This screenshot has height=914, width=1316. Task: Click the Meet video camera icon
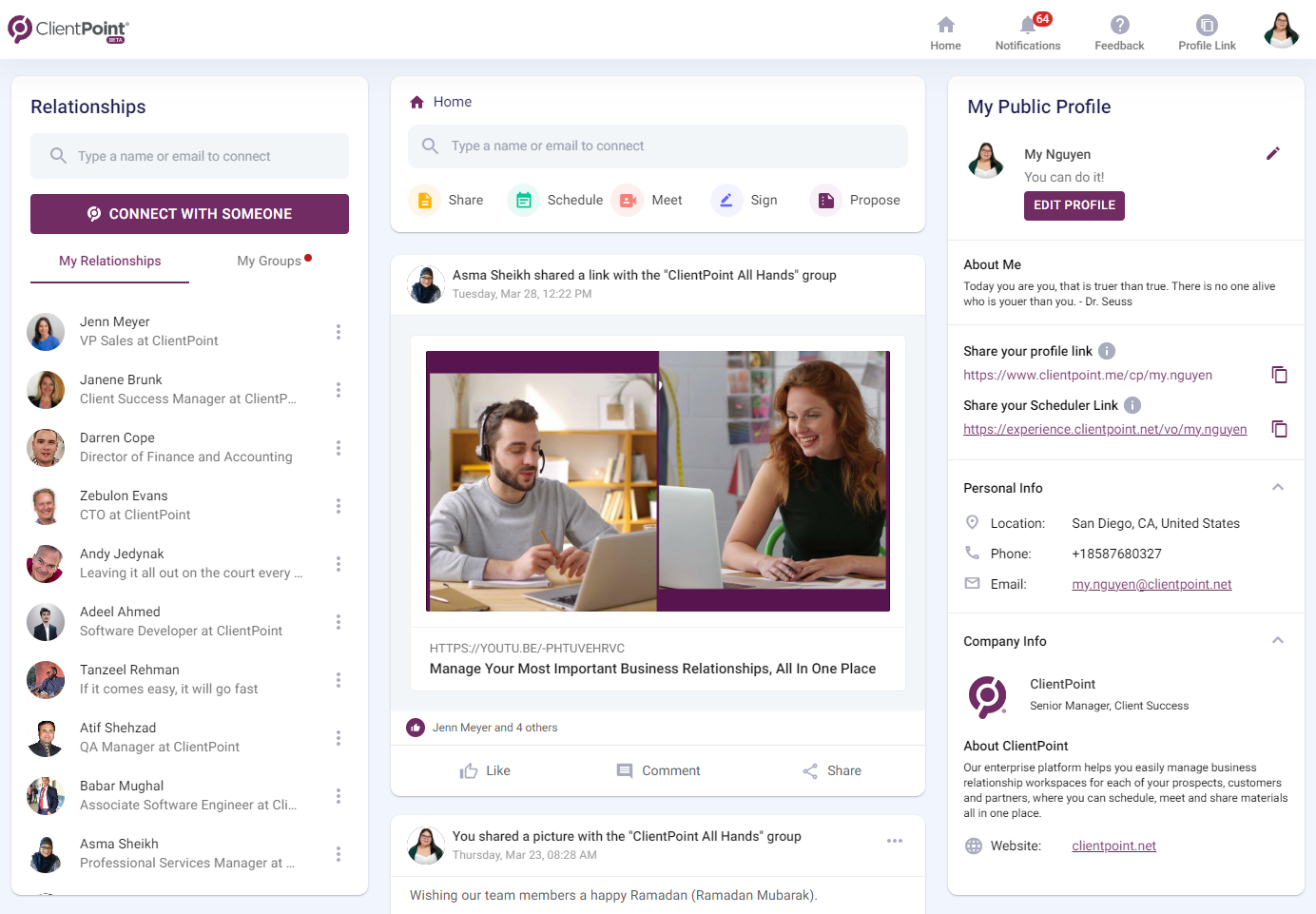click(628, 201)
